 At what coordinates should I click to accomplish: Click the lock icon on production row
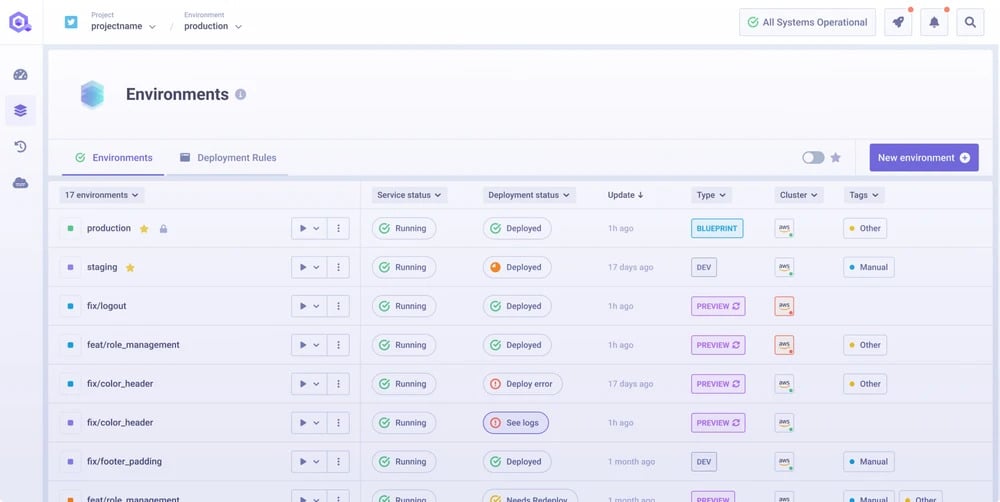(163, 228)
